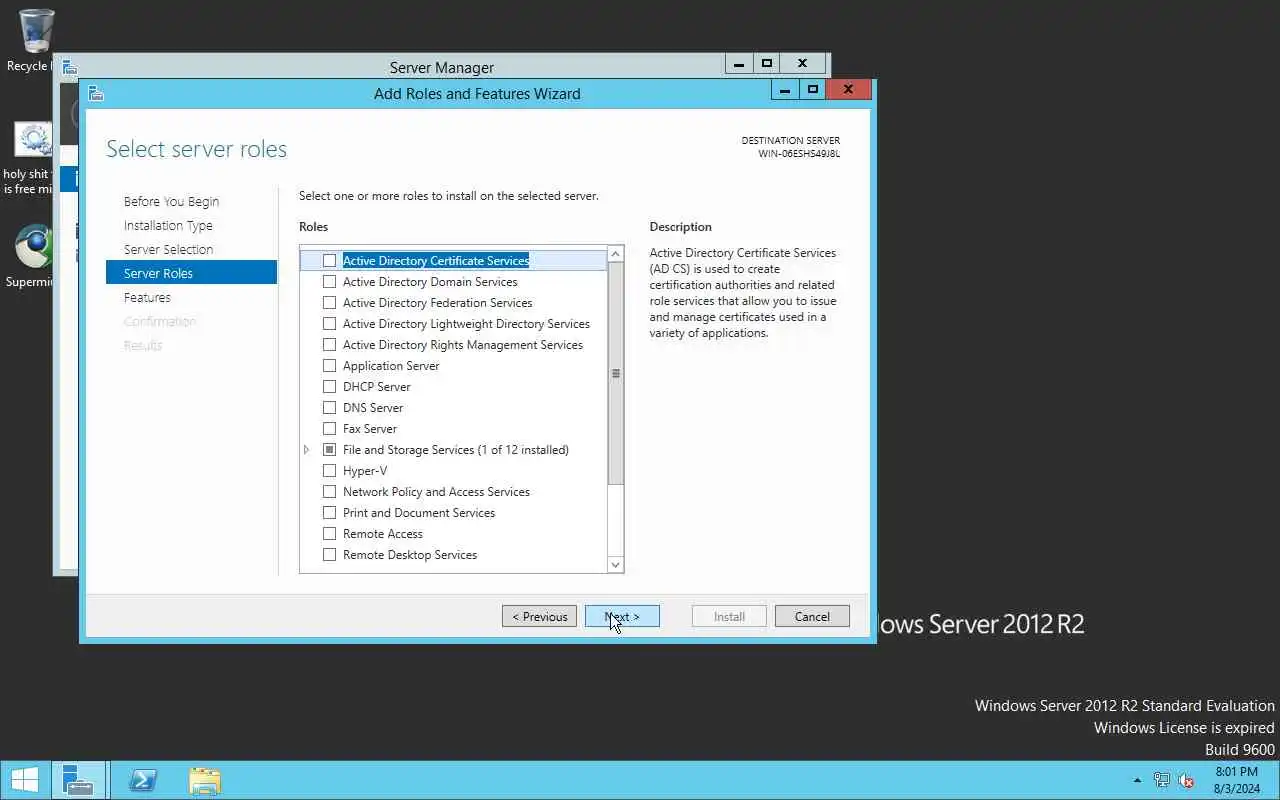
Task: Toggle File and Storage Services checkbox
Action: click(x=329, y=449)
